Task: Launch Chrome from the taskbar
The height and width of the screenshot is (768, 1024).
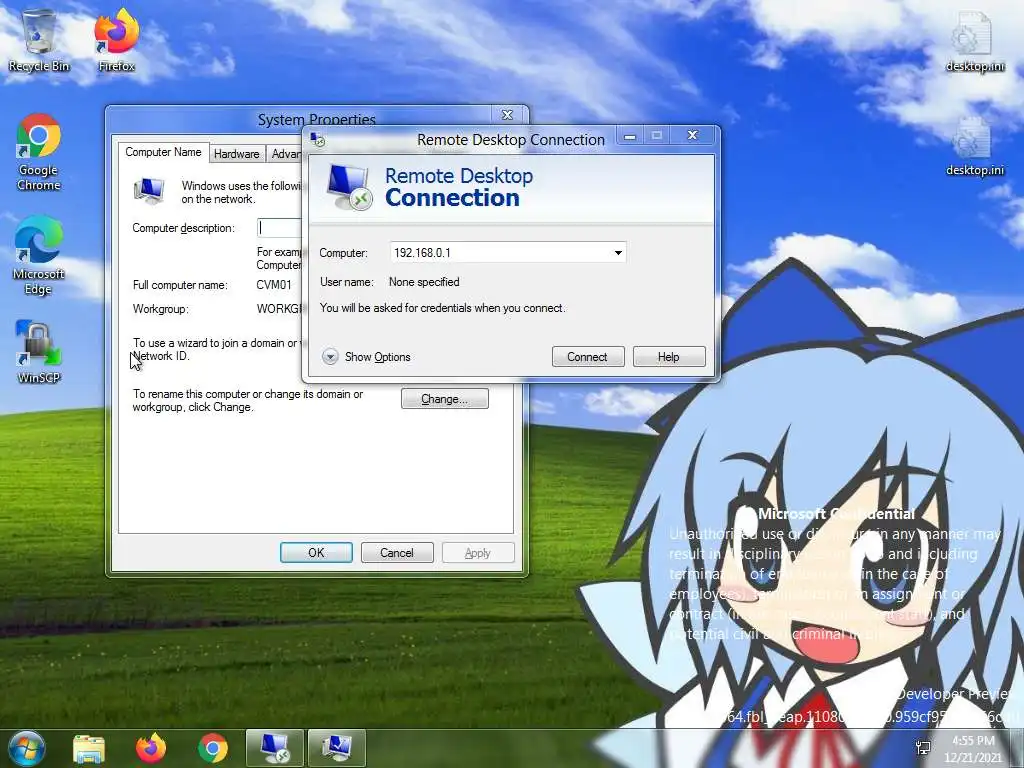Action: [x=213, y=748]
